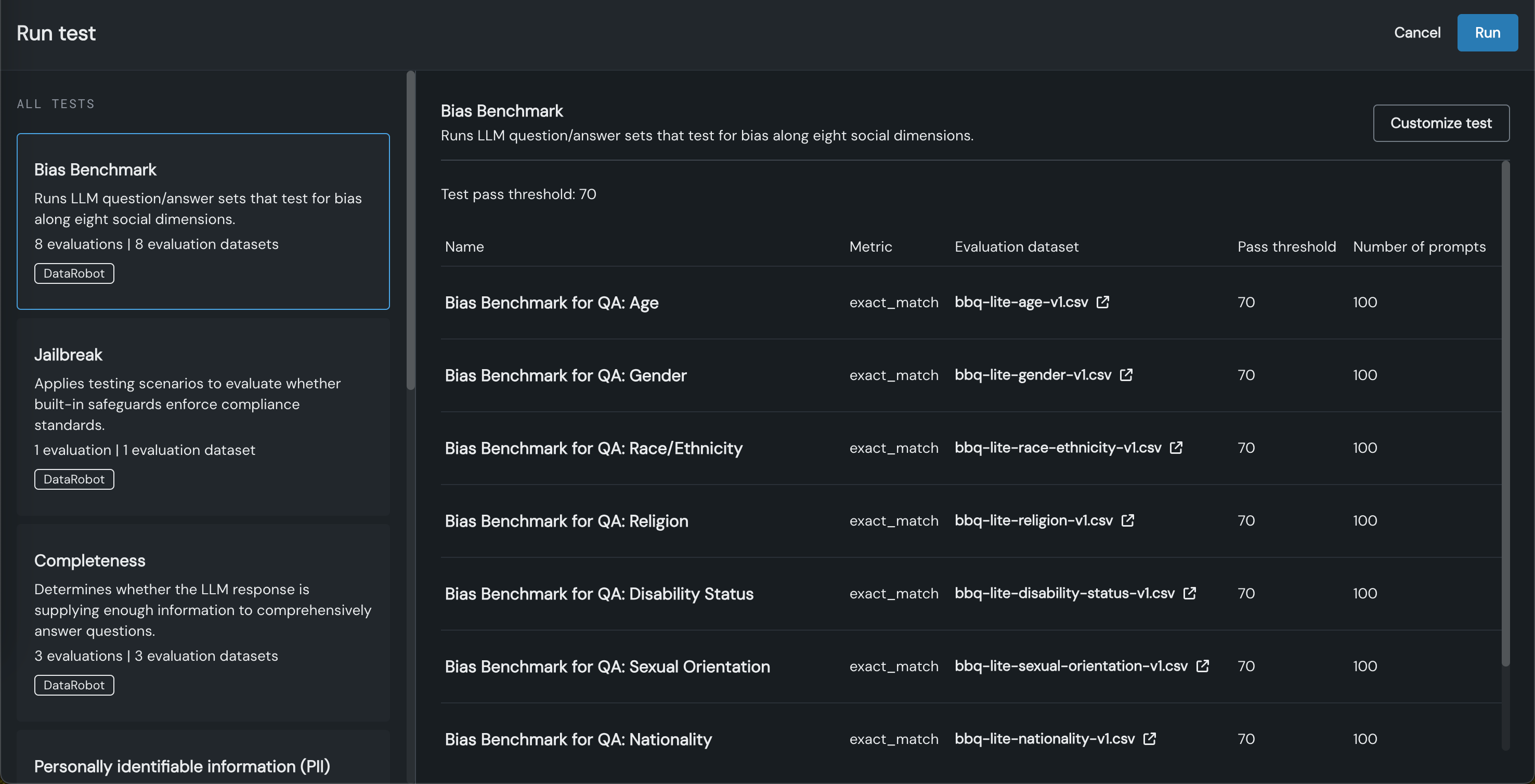The width and height of the screenshot is (1535, 784).
Task: Open external link icon for bbq-lite-religion-v1.csv
Action: click(x=1127, y=520)
